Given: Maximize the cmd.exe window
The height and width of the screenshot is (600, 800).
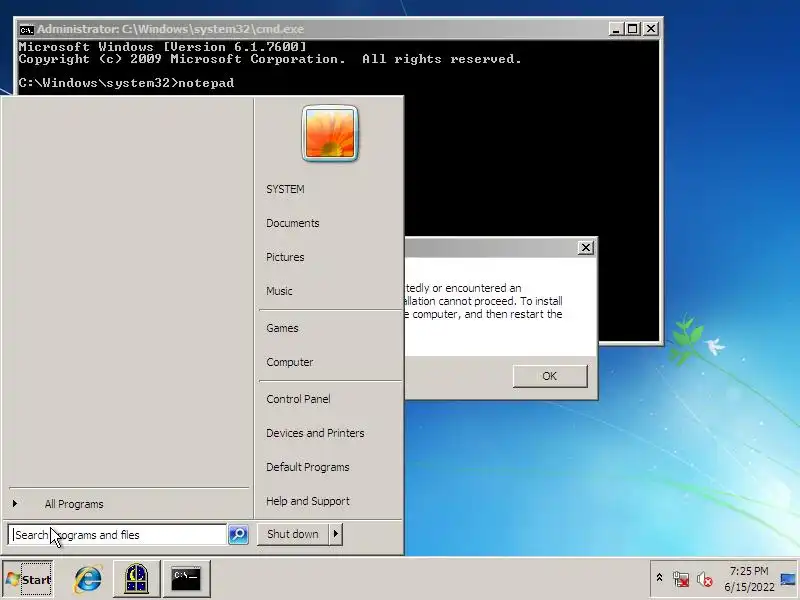Looking at the screenshot, I should coord(633,29).
